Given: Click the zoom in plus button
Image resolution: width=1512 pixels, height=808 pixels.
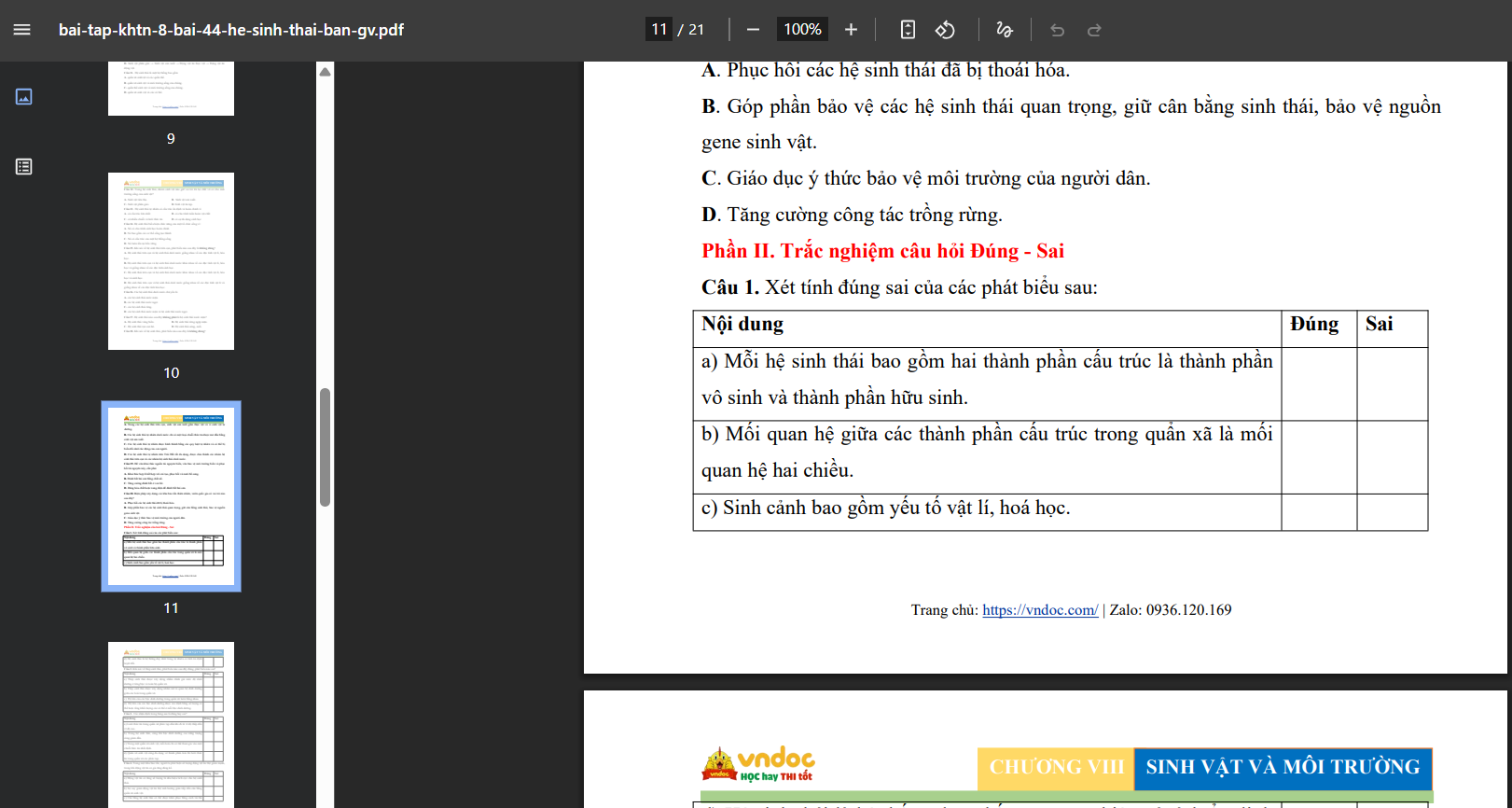Looking at the screenshot, I should (851, 30).
